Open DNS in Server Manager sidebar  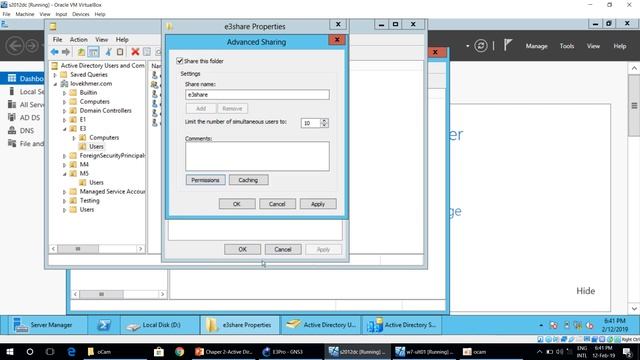pos(21,131)
